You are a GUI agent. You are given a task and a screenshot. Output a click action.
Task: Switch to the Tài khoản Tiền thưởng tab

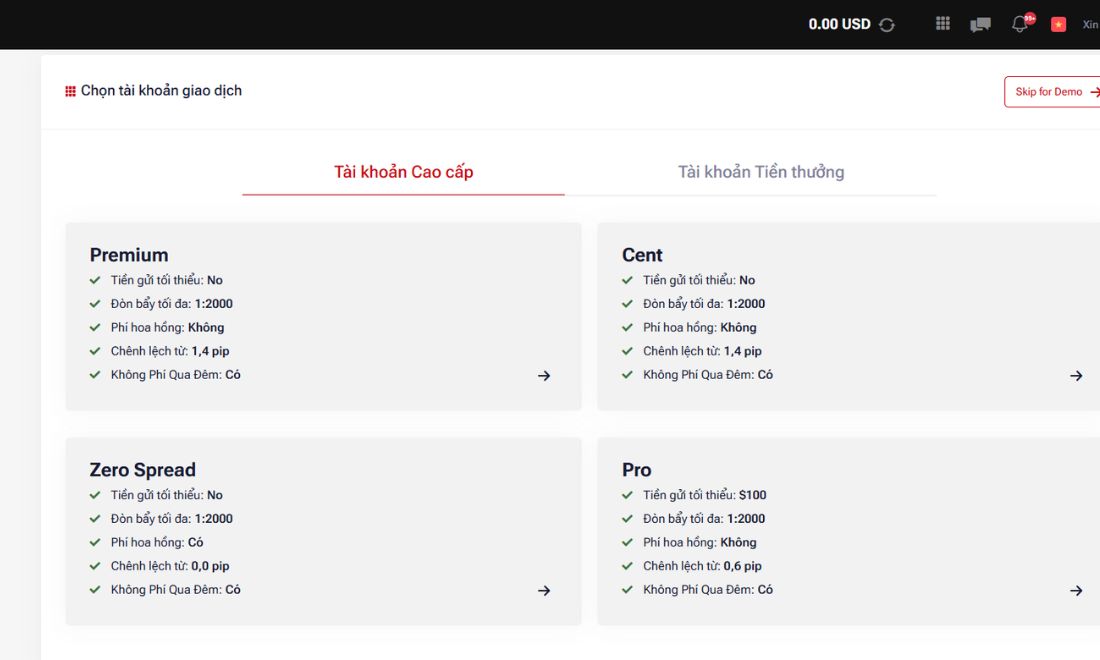point(761,172)
